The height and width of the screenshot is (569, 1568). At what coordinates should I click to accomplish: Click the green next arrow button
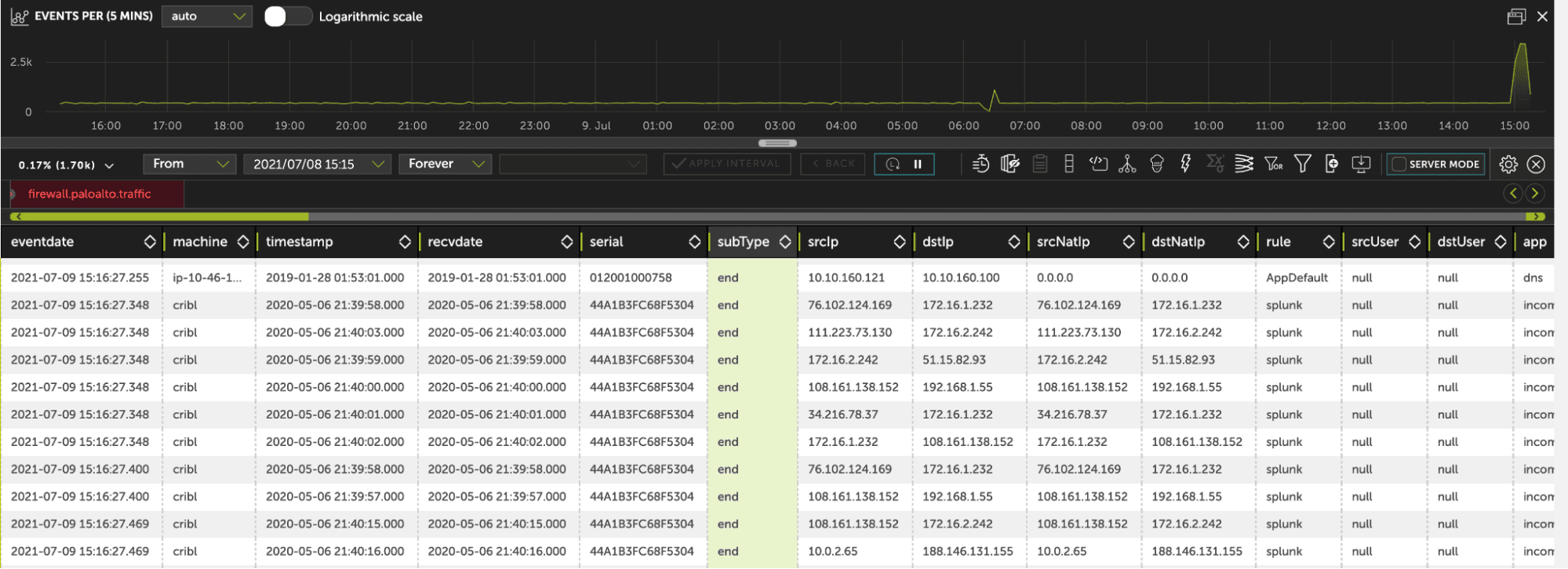click(1534, 193)
